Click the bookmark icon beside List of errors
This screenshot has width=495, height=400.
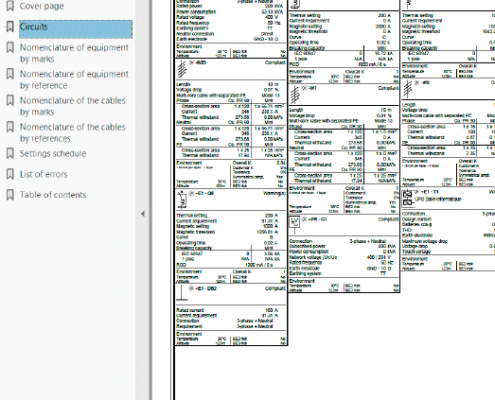tap(10, 174)
